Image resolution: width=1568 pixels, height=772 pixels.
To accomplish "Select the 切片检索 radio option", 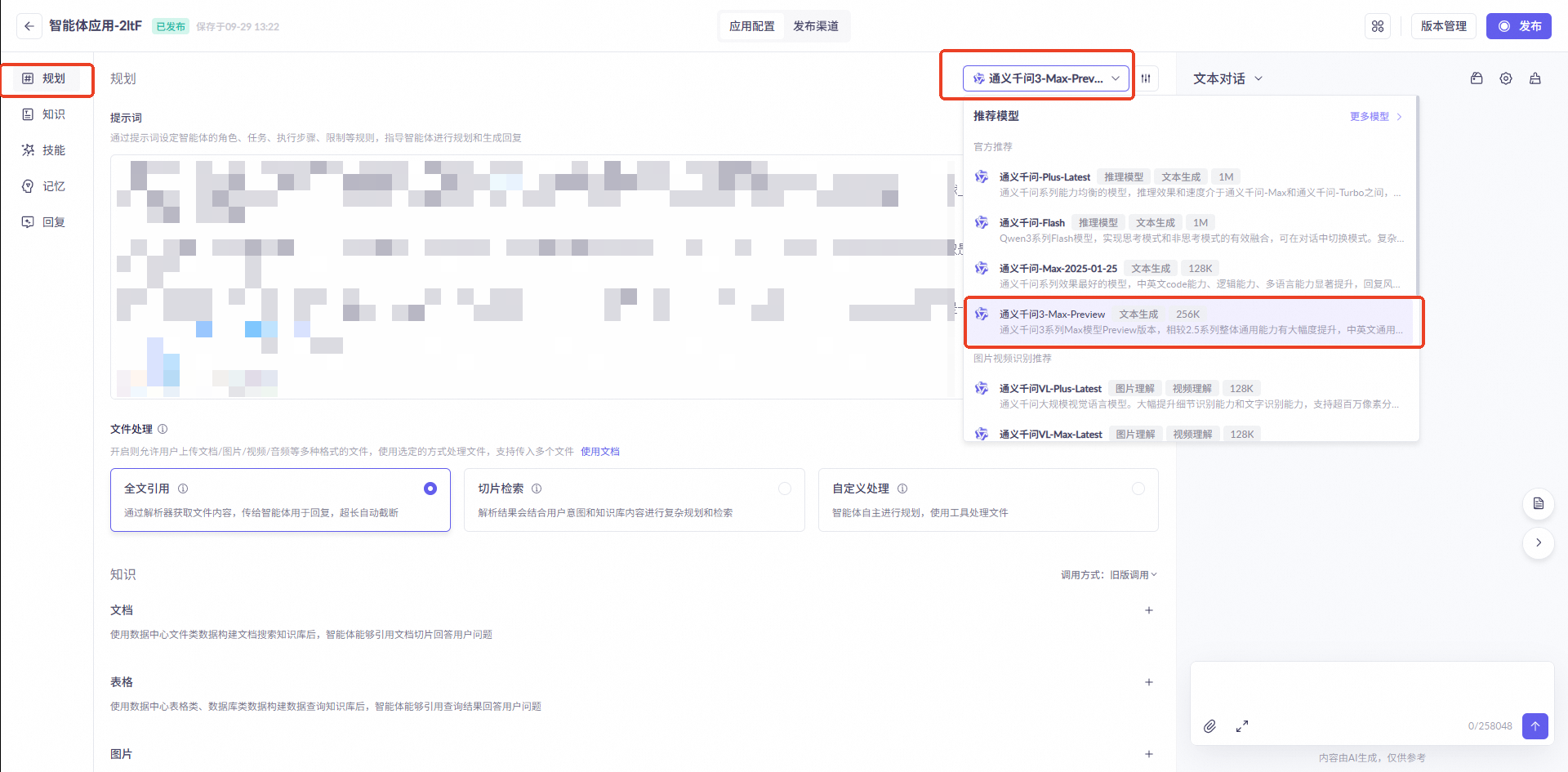I will 785,489.
